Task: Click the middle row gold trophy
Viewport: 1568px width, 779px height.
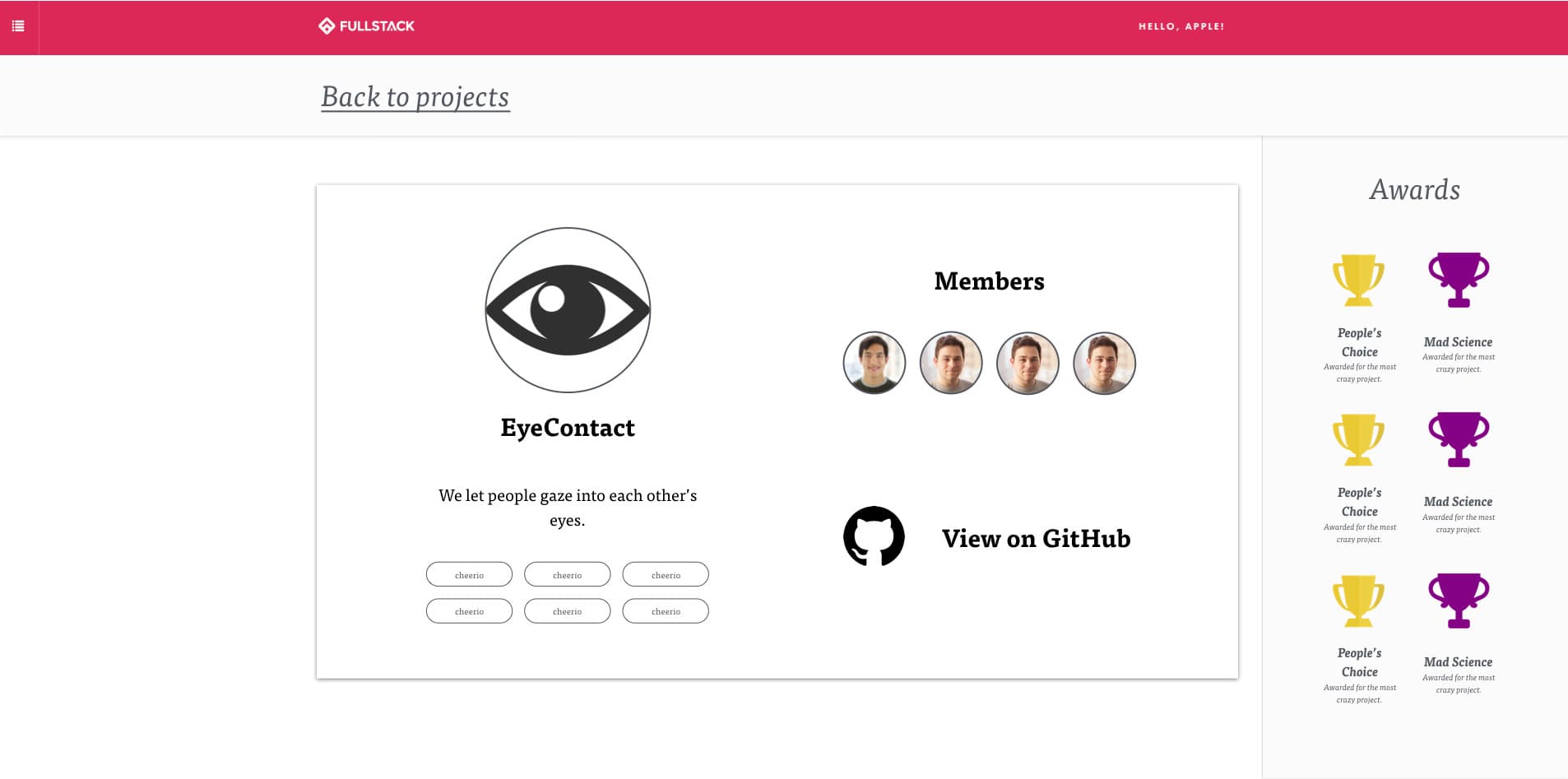Action: pyautogui.click(x=1358, y=439)
